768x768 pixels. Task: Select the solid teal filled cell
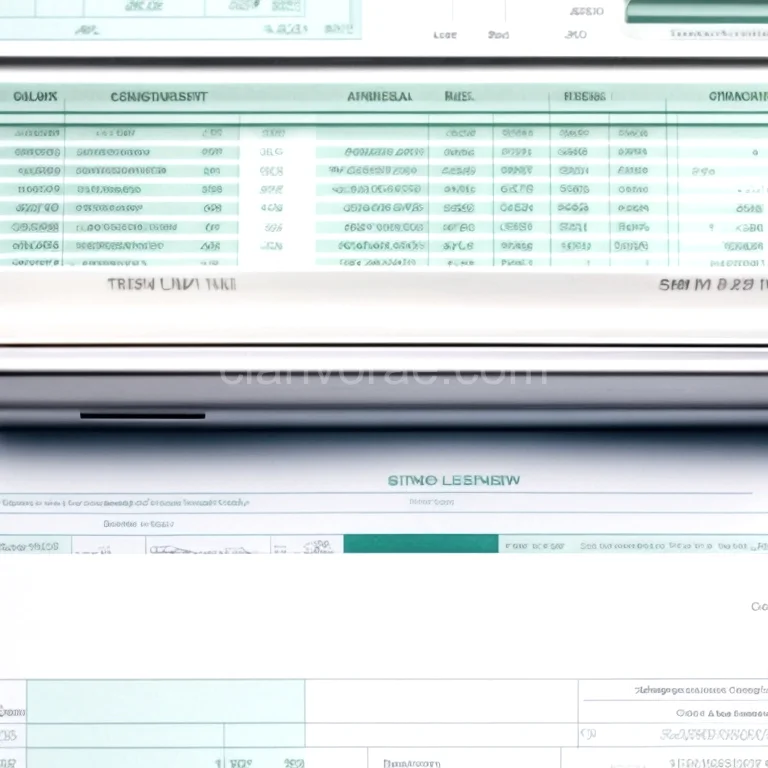click(x=420, y=544)
